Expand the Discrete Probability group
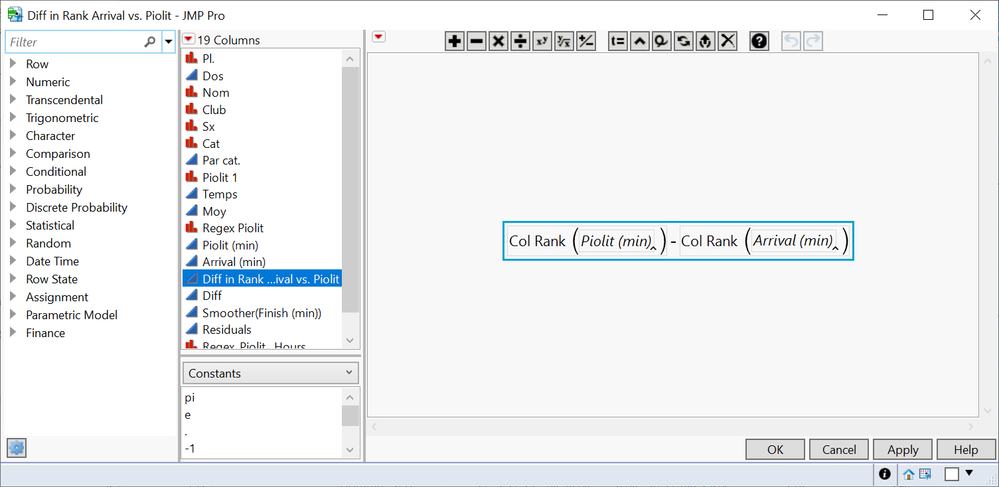Image resolution: width=999 pixels, height=487 pixels. point(13,207)
